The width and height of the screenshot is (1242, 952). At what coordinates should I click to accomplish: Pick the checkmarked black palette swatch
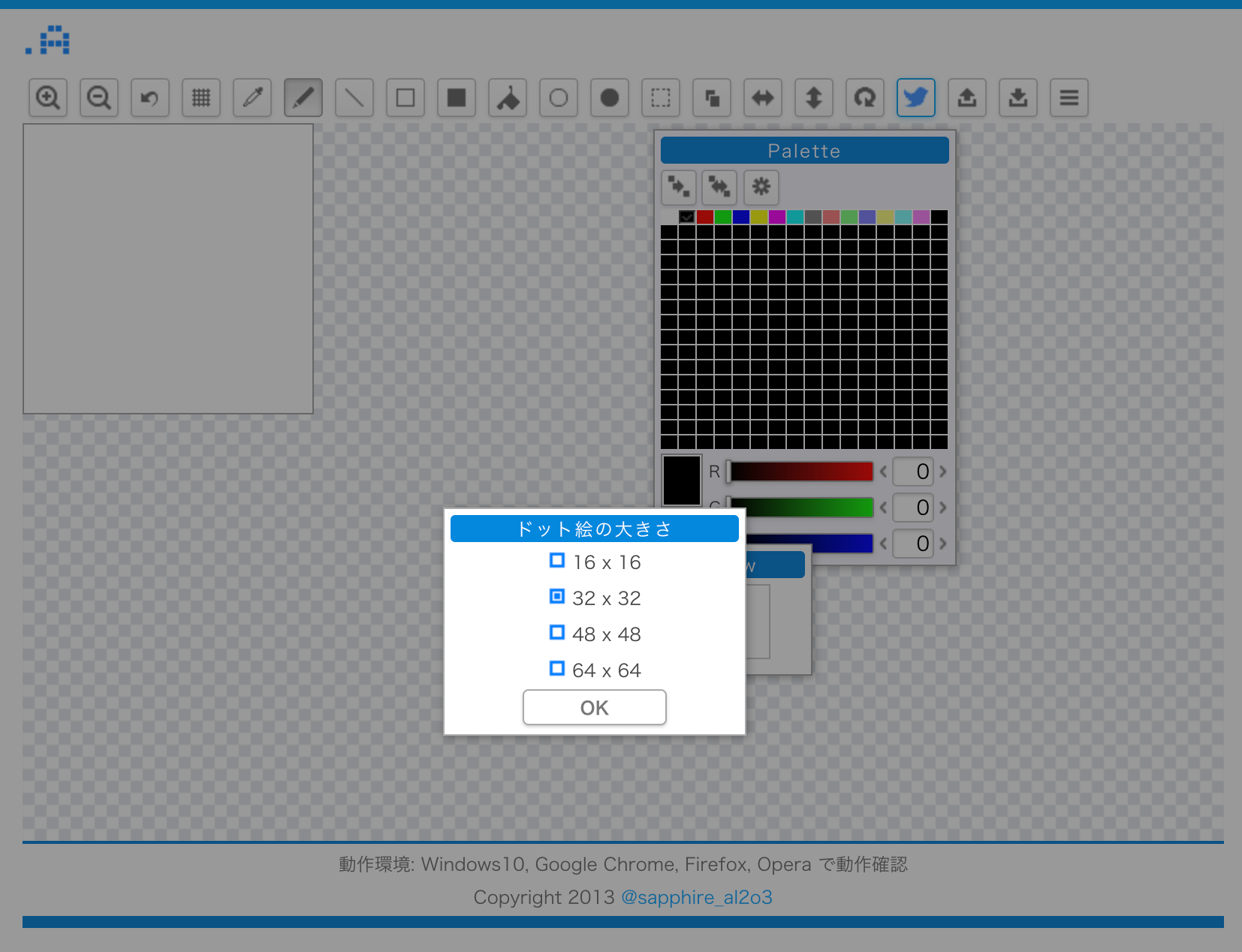pos(687,217)
